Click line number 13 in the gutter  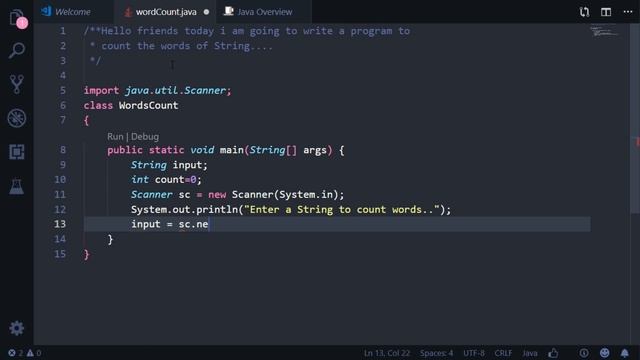tap(60, 224)
